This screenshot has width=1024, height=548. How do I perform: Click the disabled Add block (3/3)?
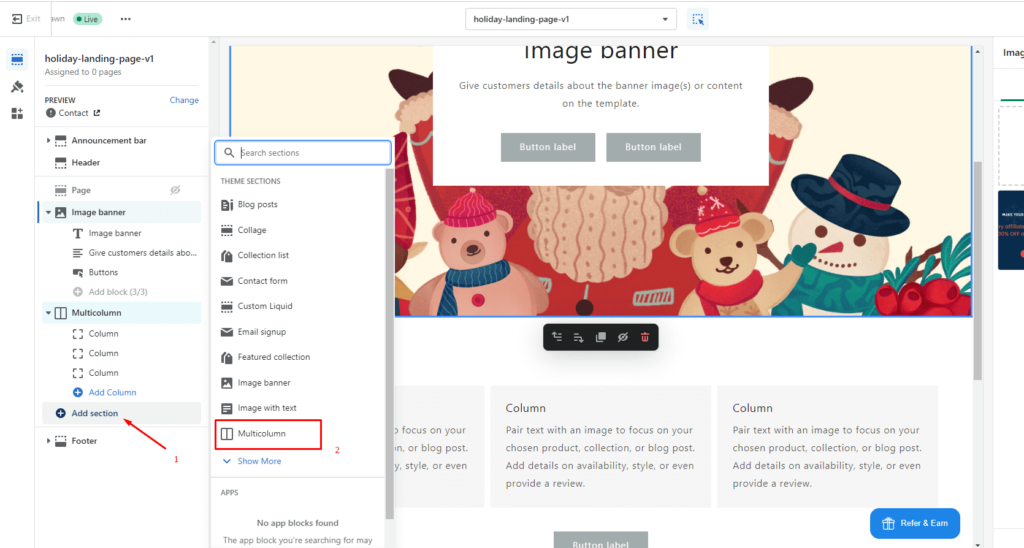point(110,292)
